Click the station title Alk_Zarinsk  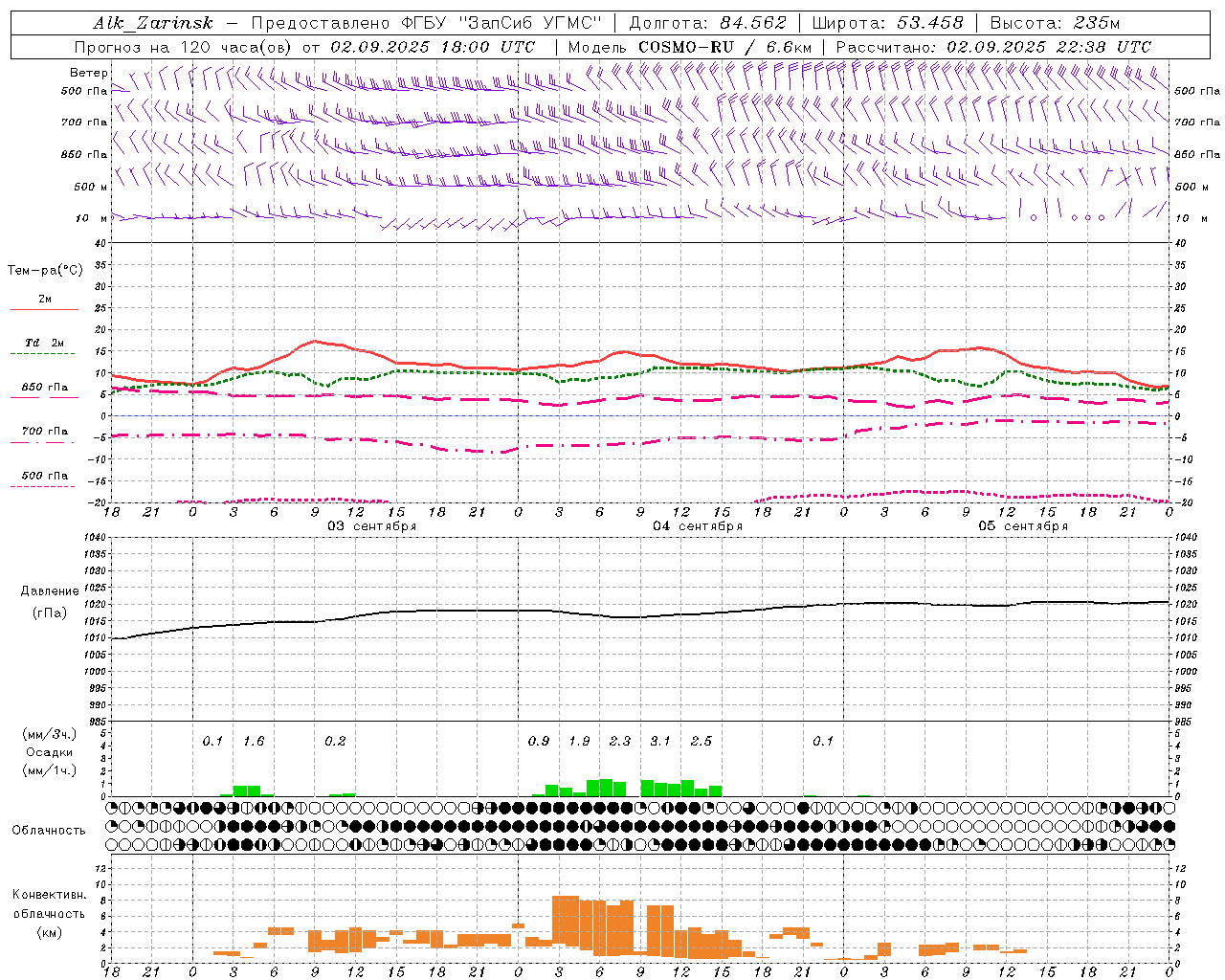pyautogui.click(x=153, y=24)
